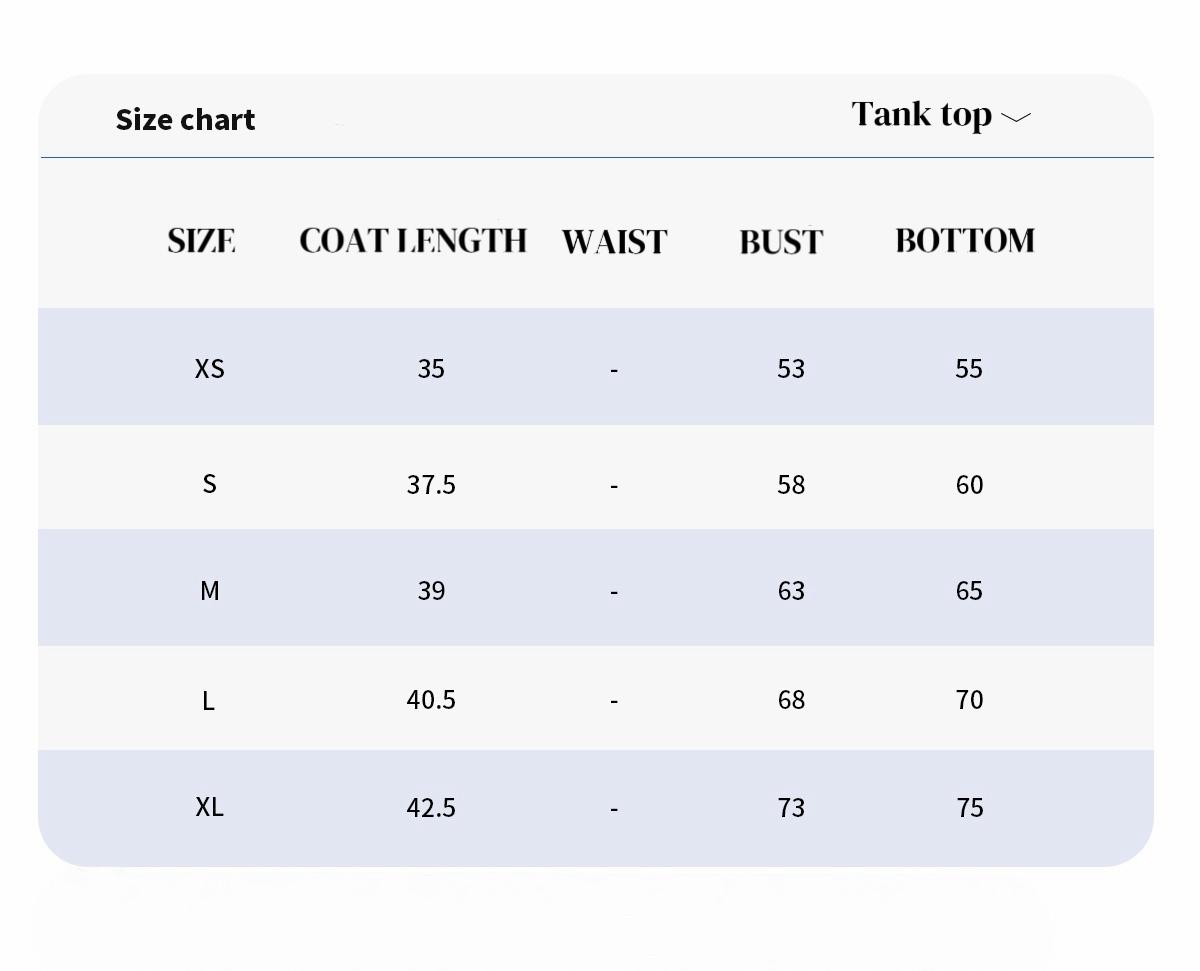Viewport: 1200px width, 971px height.
Task: Select the L size row label
Action: [x=208, y=700]
